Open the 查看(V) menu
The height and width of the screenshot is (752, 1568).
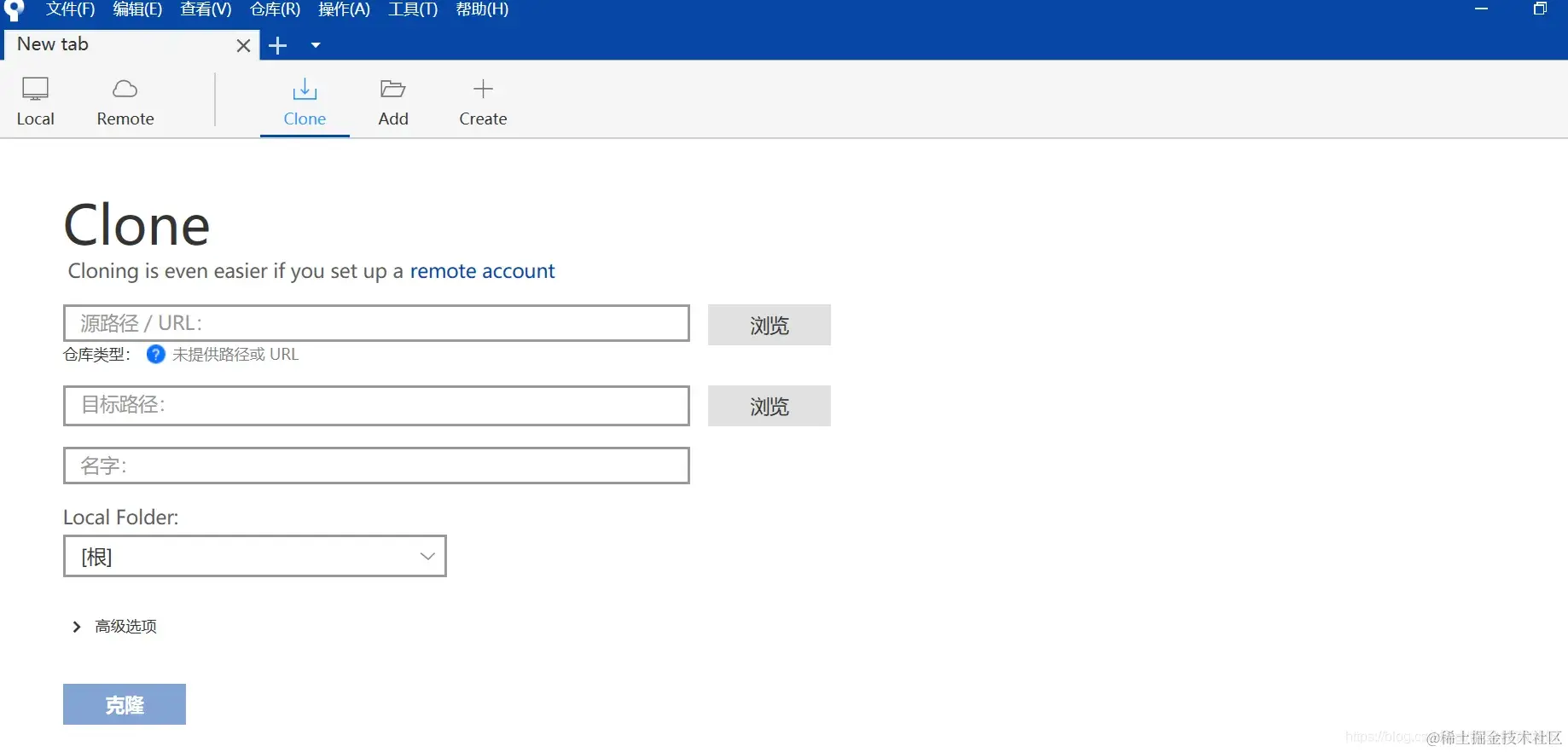206,9
